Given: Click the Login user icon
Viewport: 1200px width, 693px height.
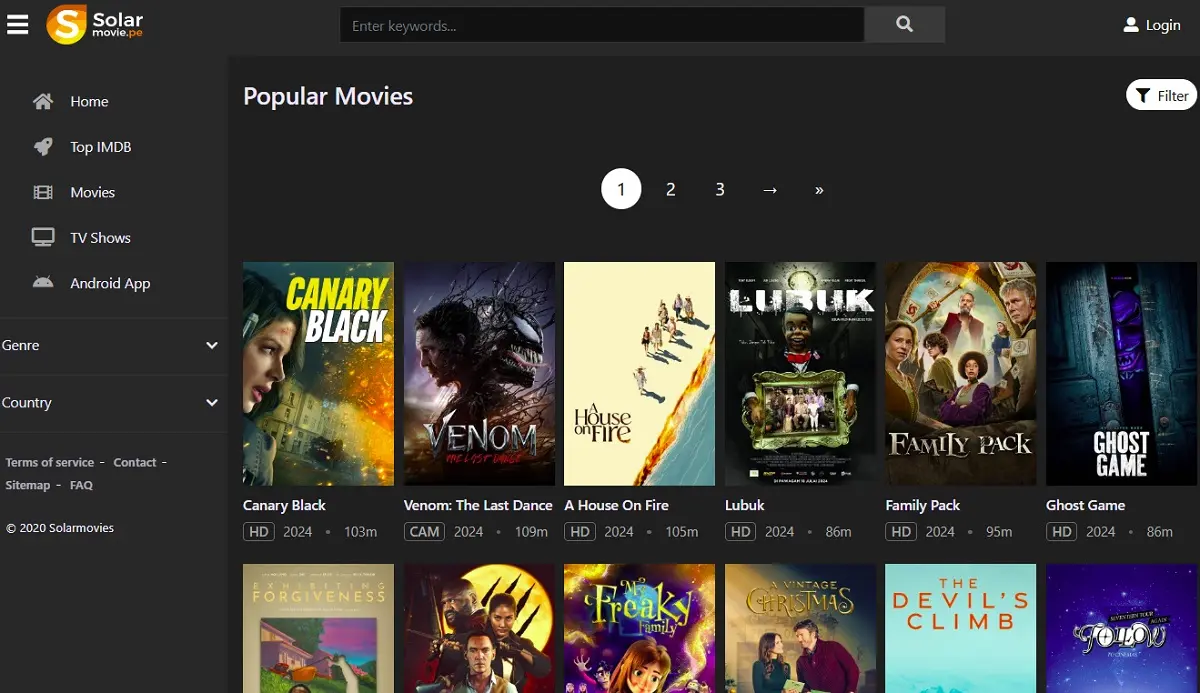Looking at the screenshot, I should pyautogui.click(x=1131, y=25).
